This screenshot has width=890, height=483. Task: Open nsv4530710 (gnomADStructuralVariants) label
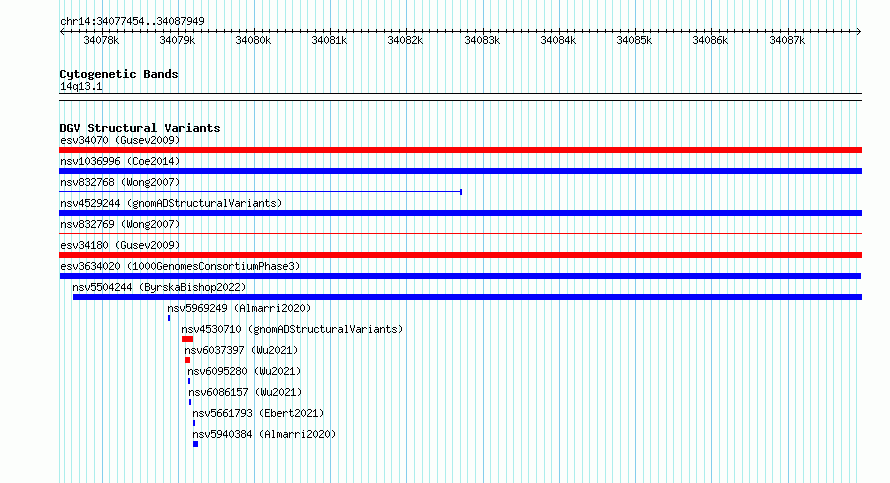pos(292,329)
